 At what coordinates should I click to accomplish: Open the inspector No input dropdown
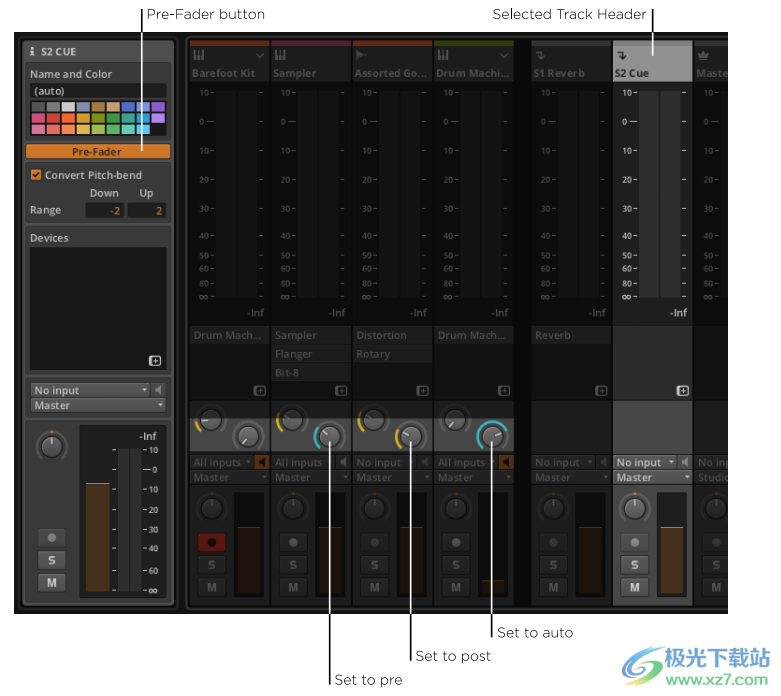90,390
